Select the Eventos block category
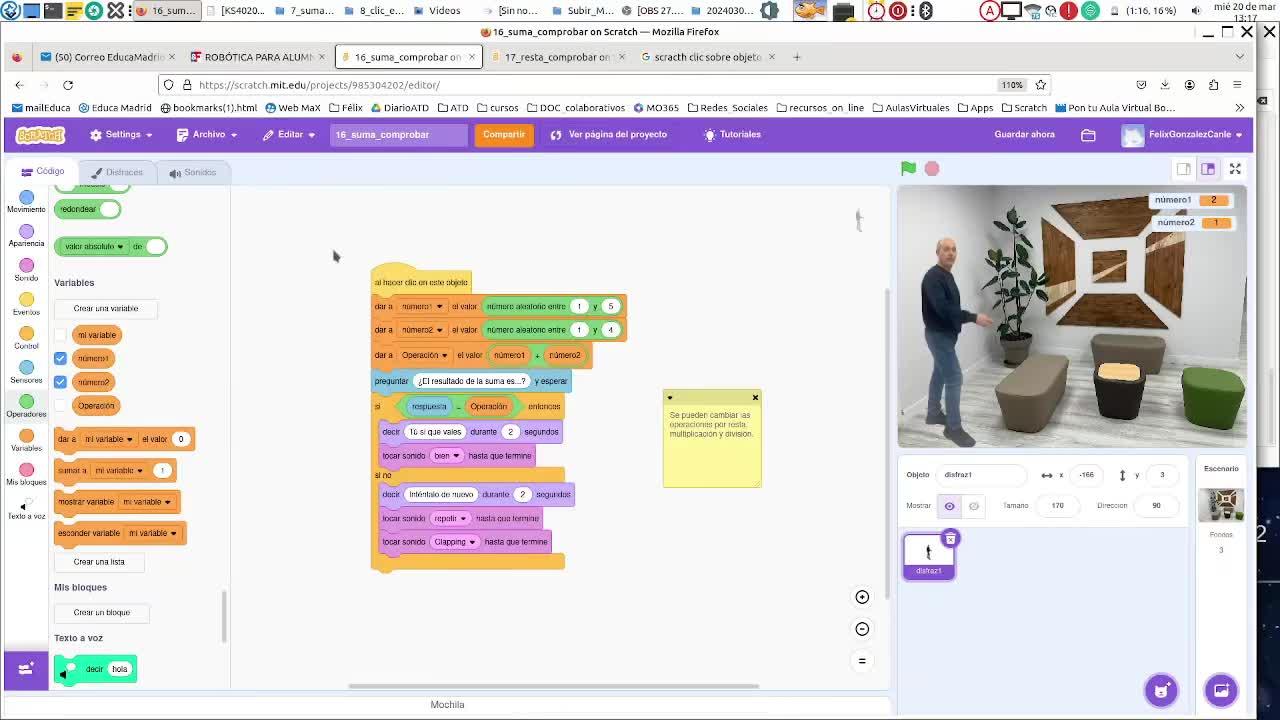 click(26, 304)
